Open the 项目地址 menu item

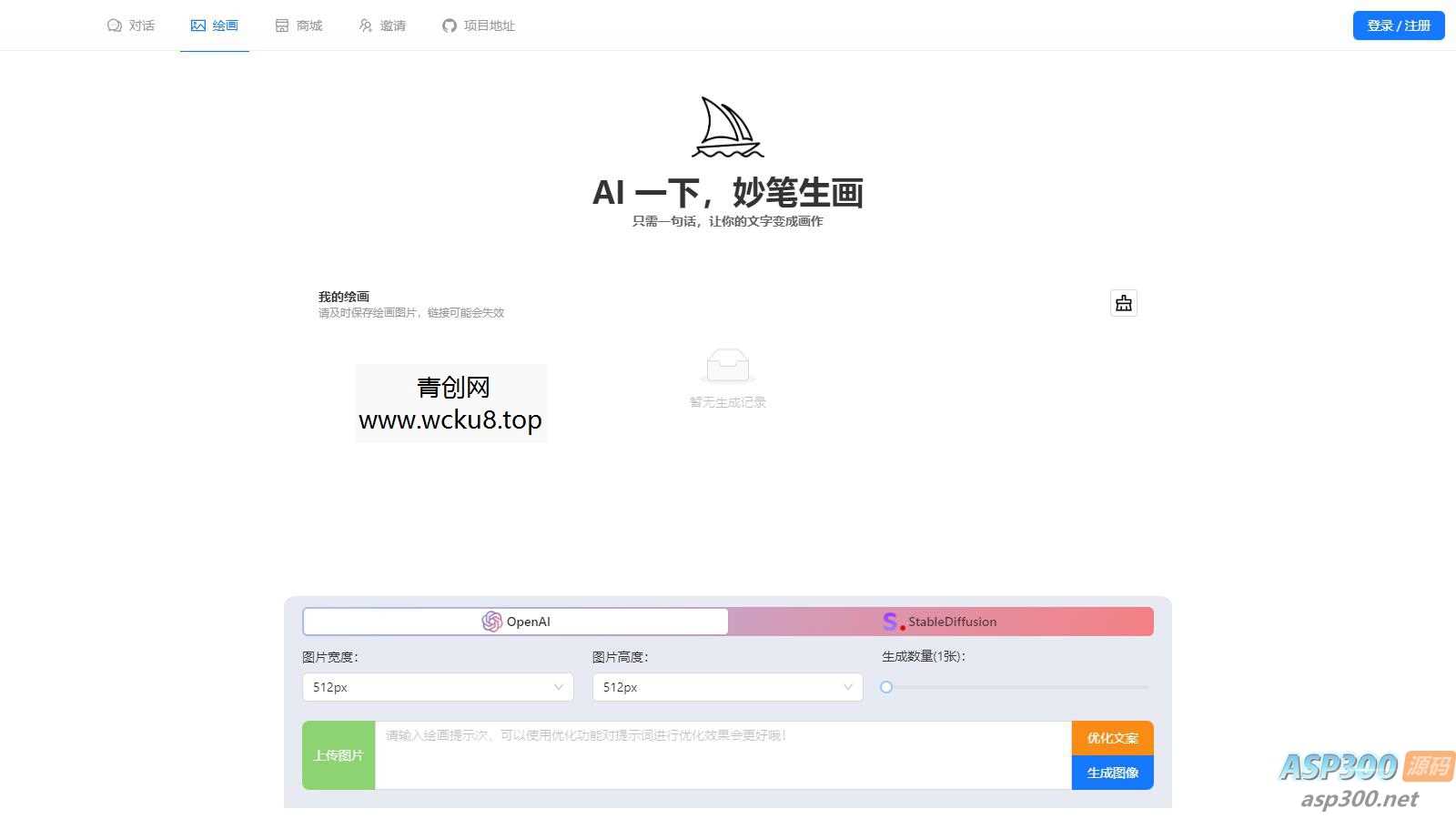point(478,25)
